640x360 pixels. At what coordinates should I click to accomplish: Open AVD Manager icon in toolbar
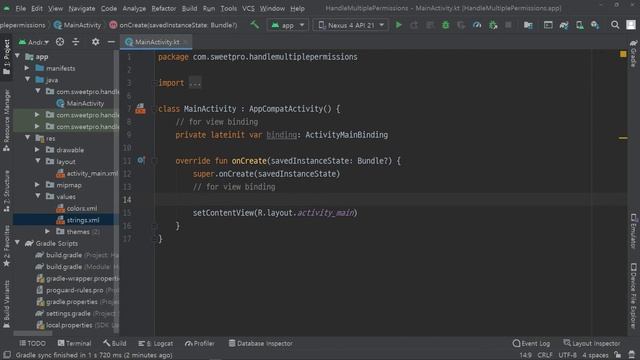click(580, 25)
